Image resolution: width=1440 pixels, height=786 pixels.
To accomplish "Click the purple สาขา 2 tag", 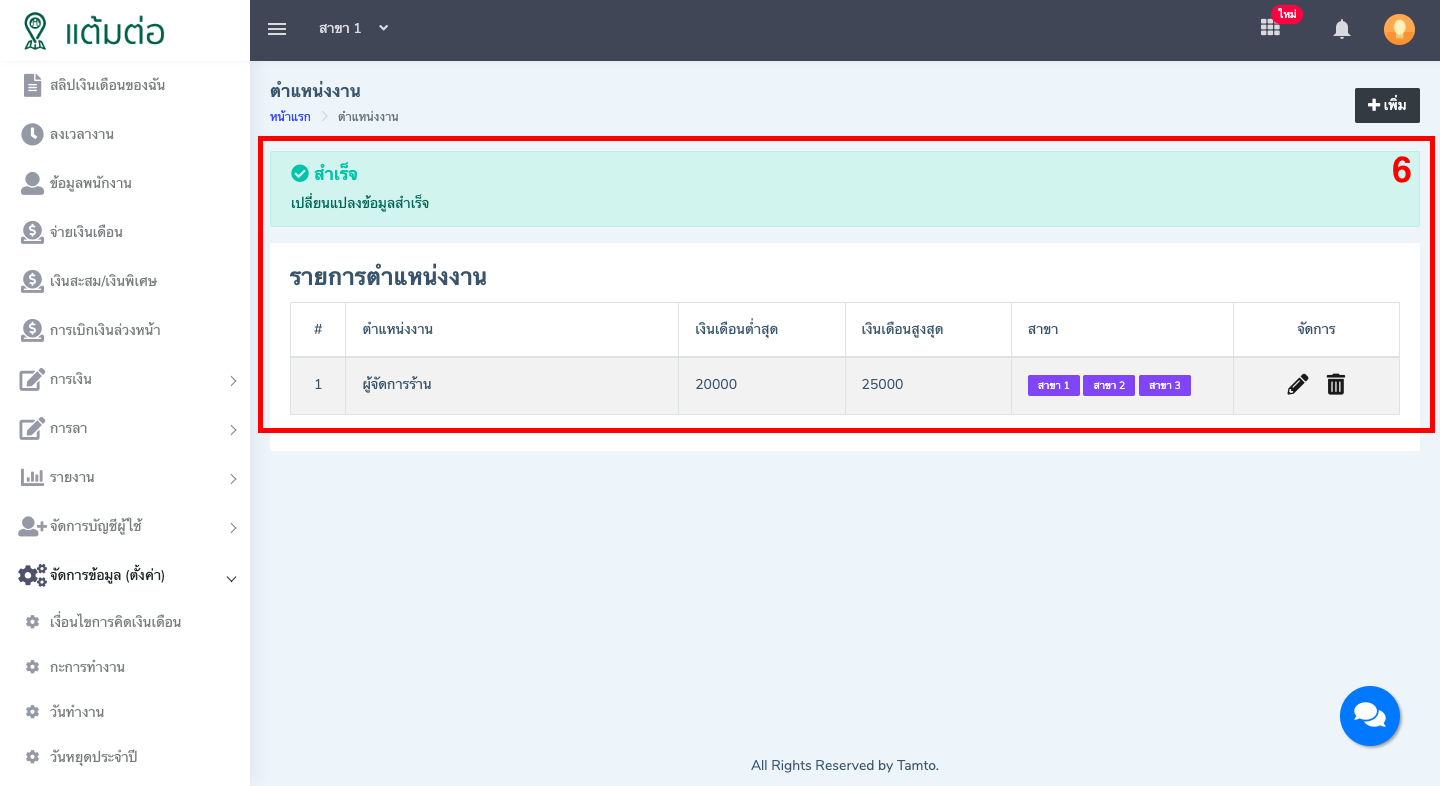I will click(x=1109, y=386).
